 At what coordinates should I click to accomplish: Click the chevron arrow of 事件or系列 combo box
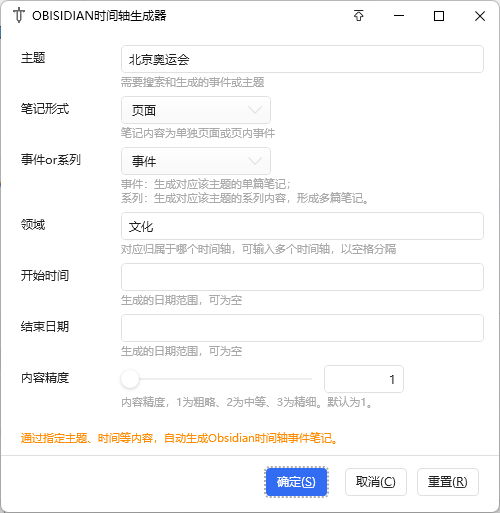tap(255, 161)
